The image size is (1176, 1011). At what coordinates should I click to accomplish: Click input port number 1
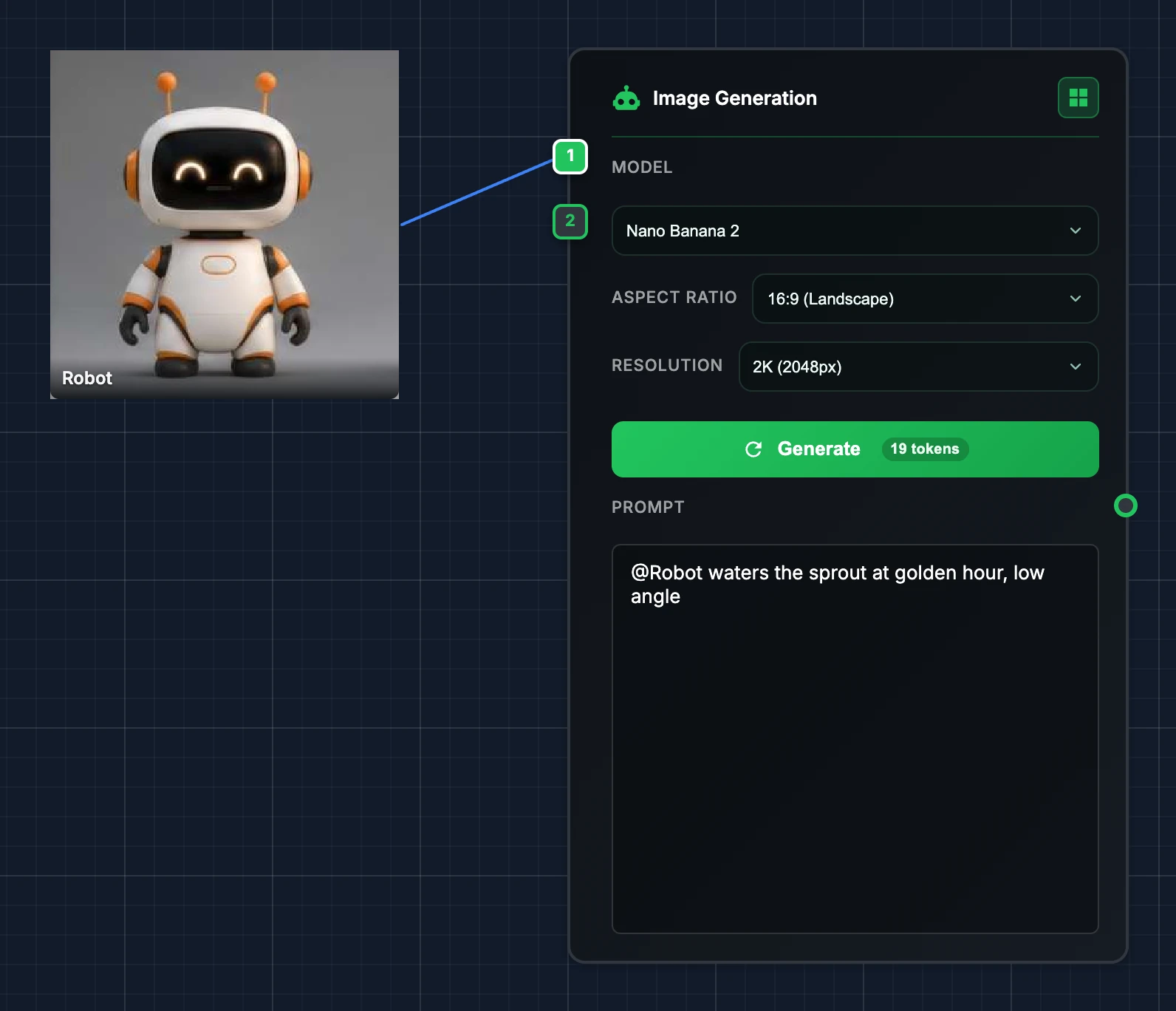click(570, 157)
